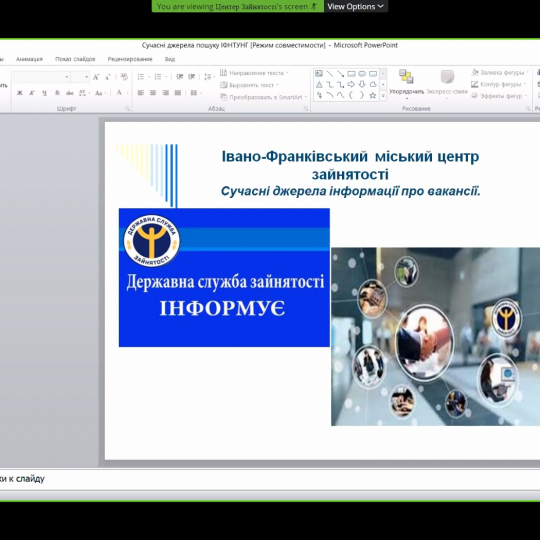Open the Показ слайдов tab
Screen dimensions: 540x540
tap(75, 59)
